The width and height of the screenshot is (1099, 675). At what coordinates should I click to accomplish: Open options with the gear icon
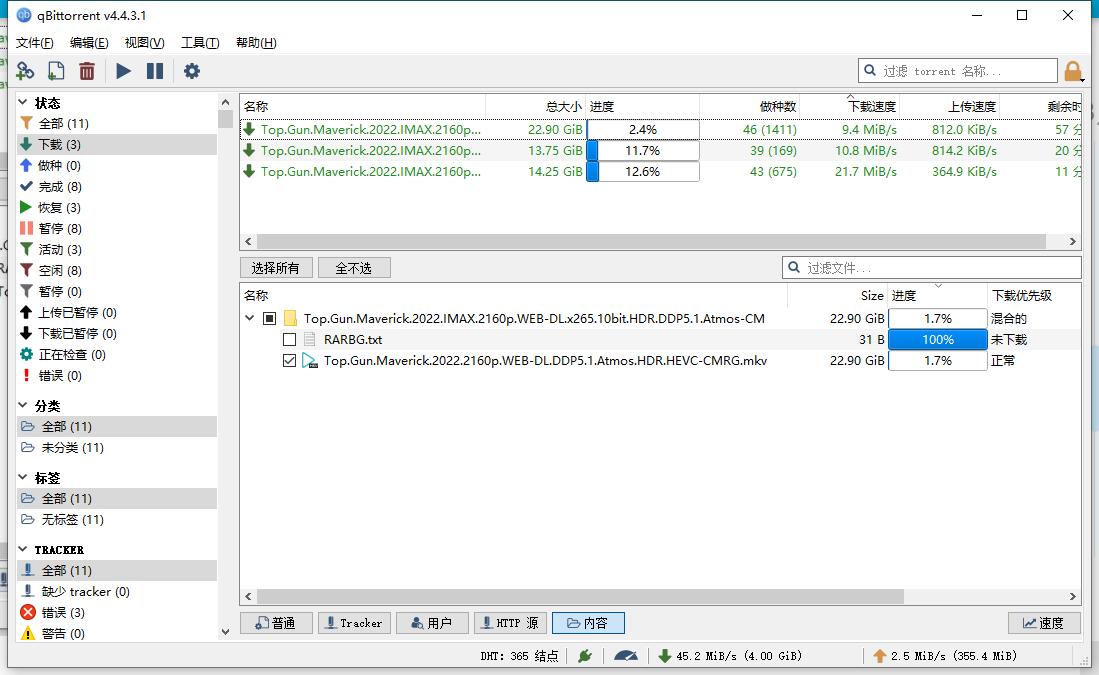point(191,71)
